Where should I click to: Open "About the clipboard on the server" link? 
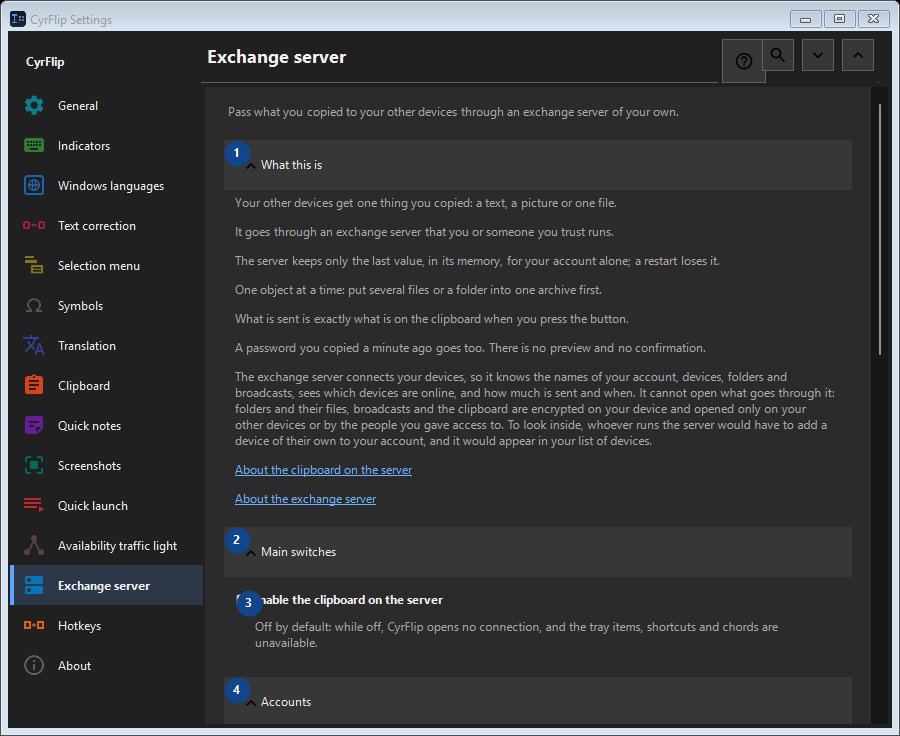pos(323,470)
